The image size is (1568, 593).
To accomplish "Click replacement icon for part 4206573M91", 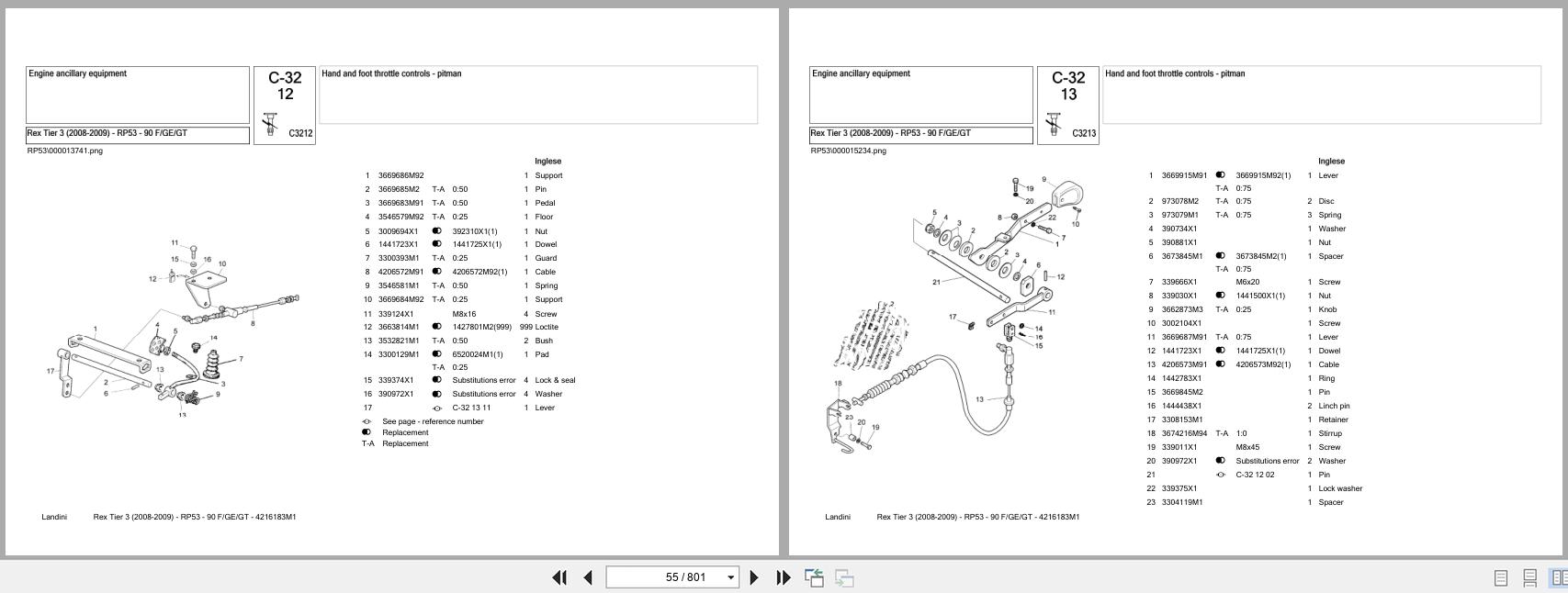I will point(1221,364).
